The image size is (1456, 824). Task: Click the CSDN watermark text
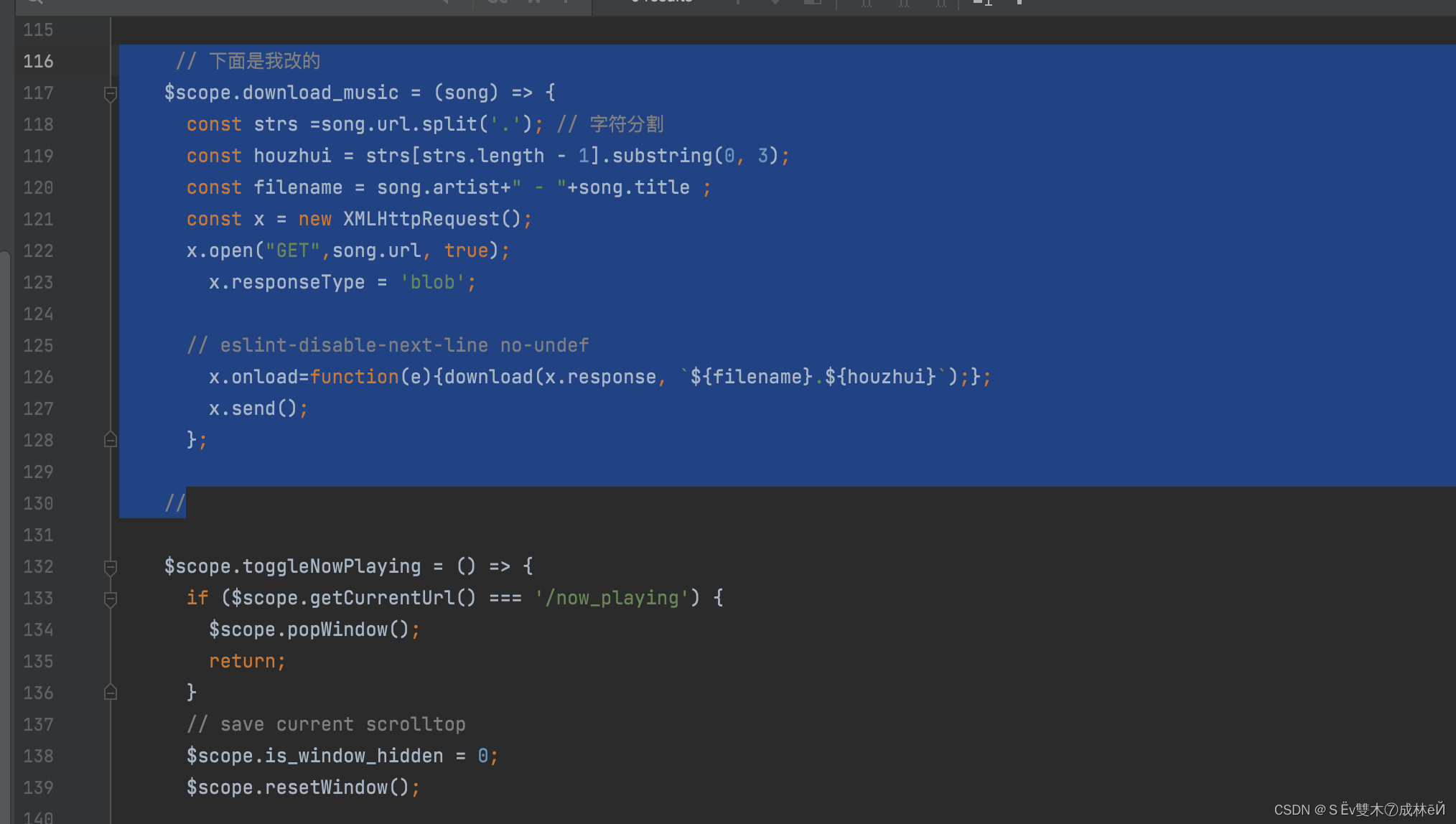pyautogui.click(x=1358, y=810)
